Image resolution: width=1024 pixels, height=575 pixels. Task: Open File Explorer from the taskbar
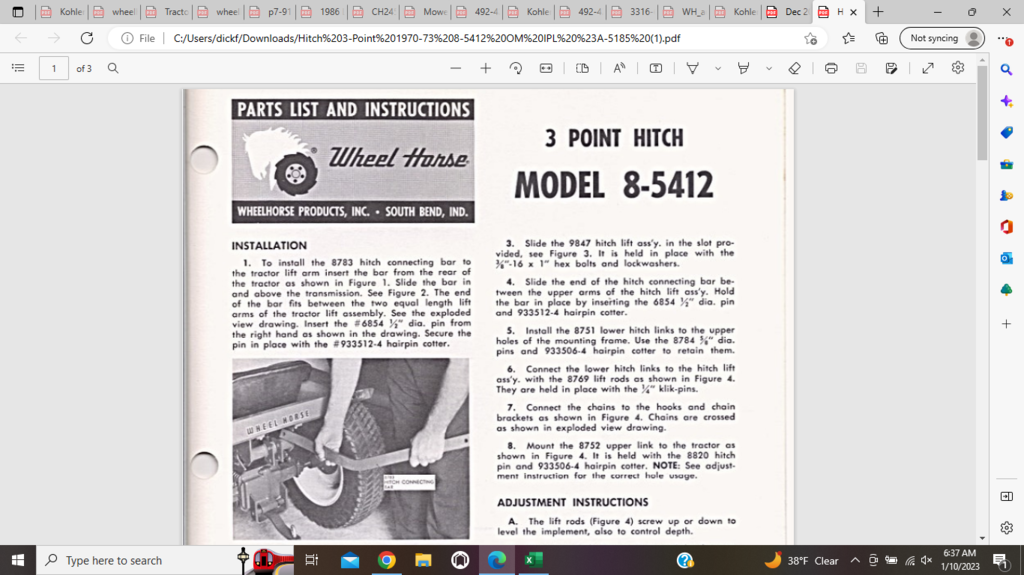pyautogui.click(x=423, y=560)
